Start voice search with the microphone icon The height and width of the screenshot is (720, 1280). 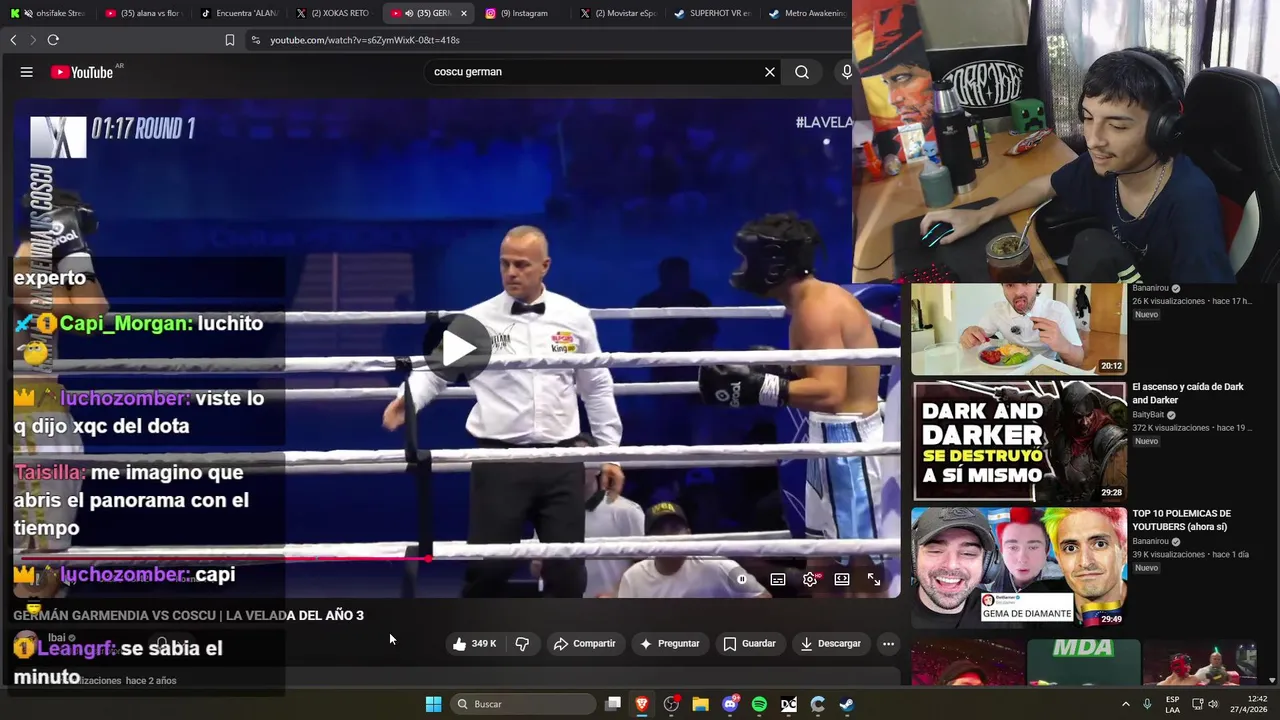pyautogui.click(x=846, y=72)
